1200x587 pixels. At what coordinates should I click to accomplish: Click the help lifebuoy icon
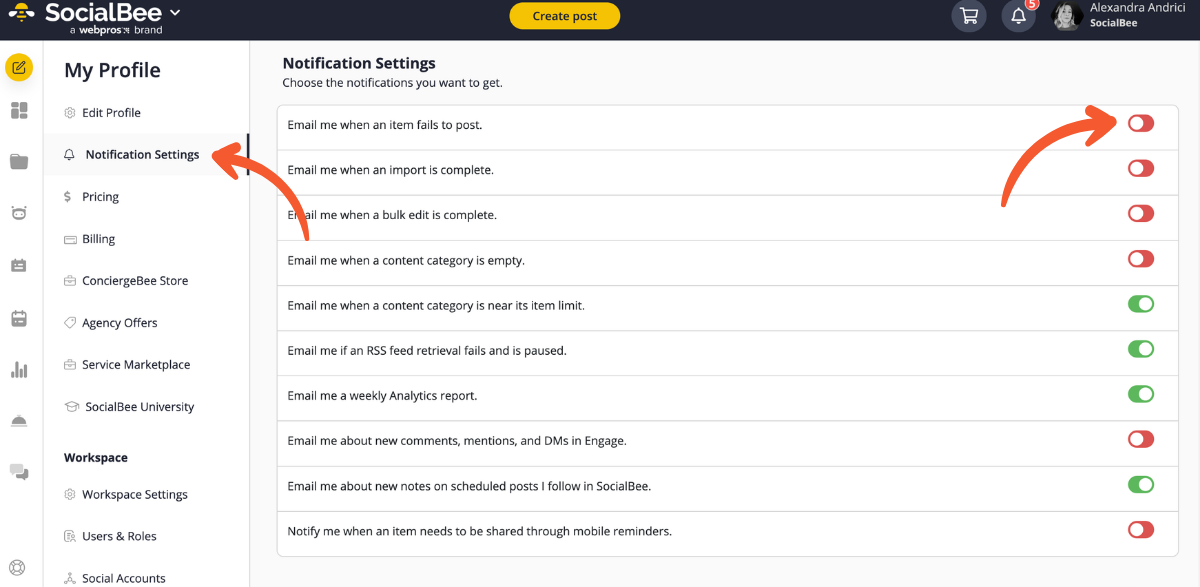point(18,569)
